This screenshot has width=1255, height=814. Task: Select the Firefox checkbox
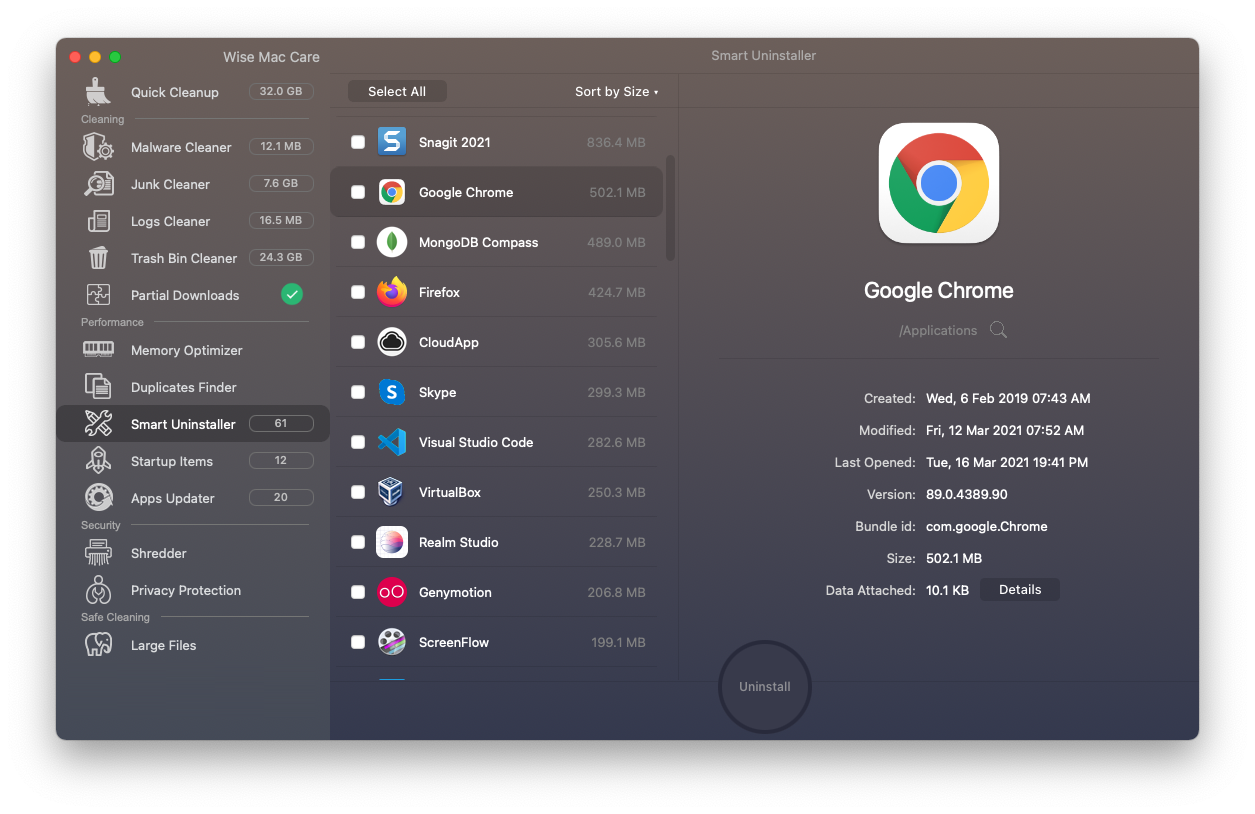click(x=358, y=292)
